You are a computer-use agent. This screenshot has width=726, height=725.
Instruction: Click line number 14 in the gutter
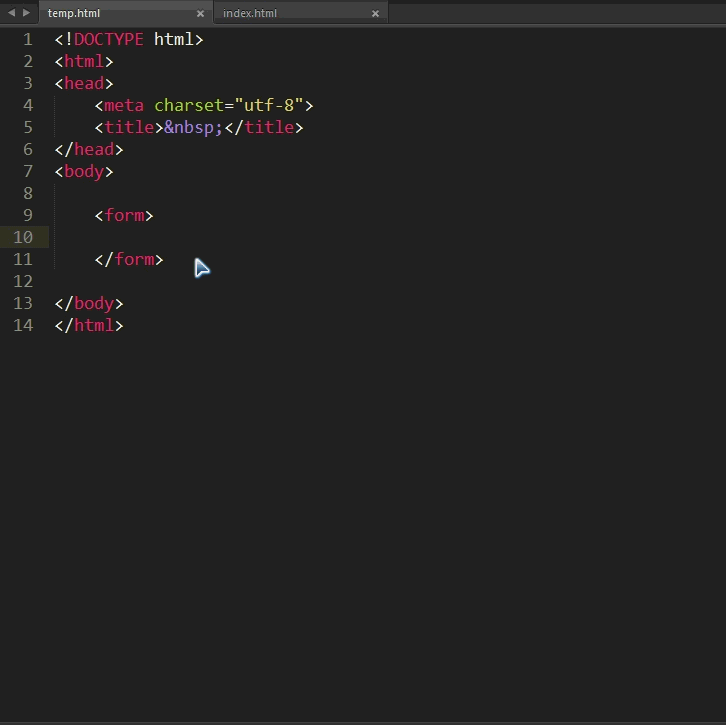[23, 326]
